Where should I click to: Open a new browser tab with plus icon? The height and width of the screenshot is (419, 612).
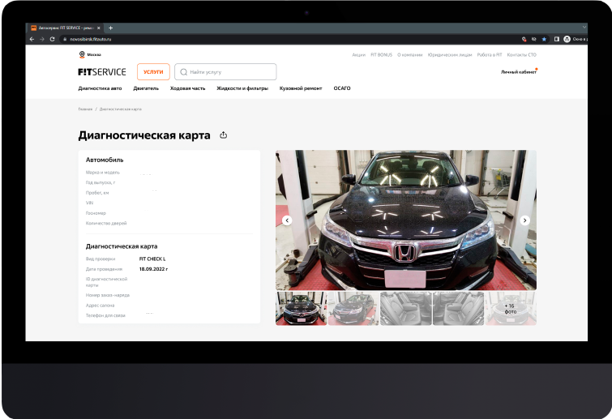point(110,28)
